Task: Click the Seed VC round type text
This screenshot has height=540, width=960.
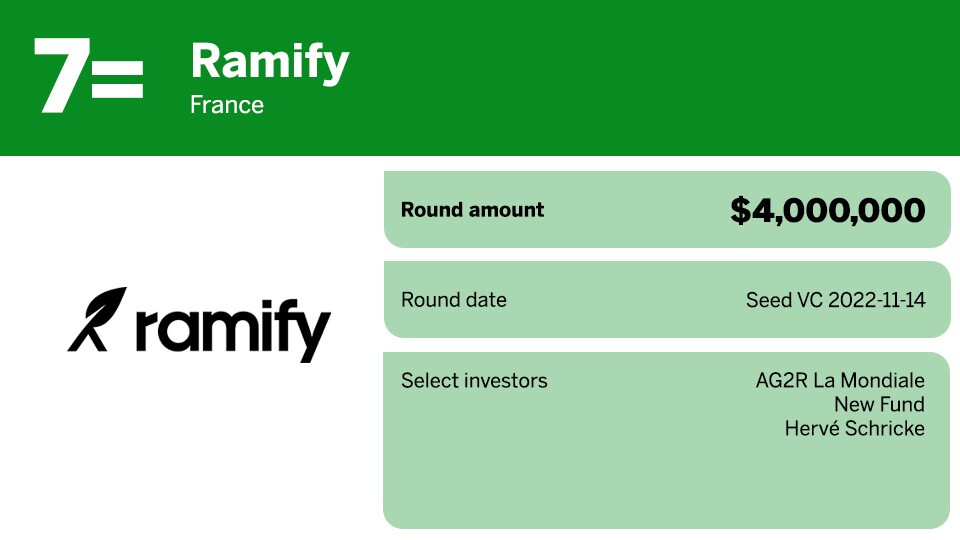Action: pos(785,300)
